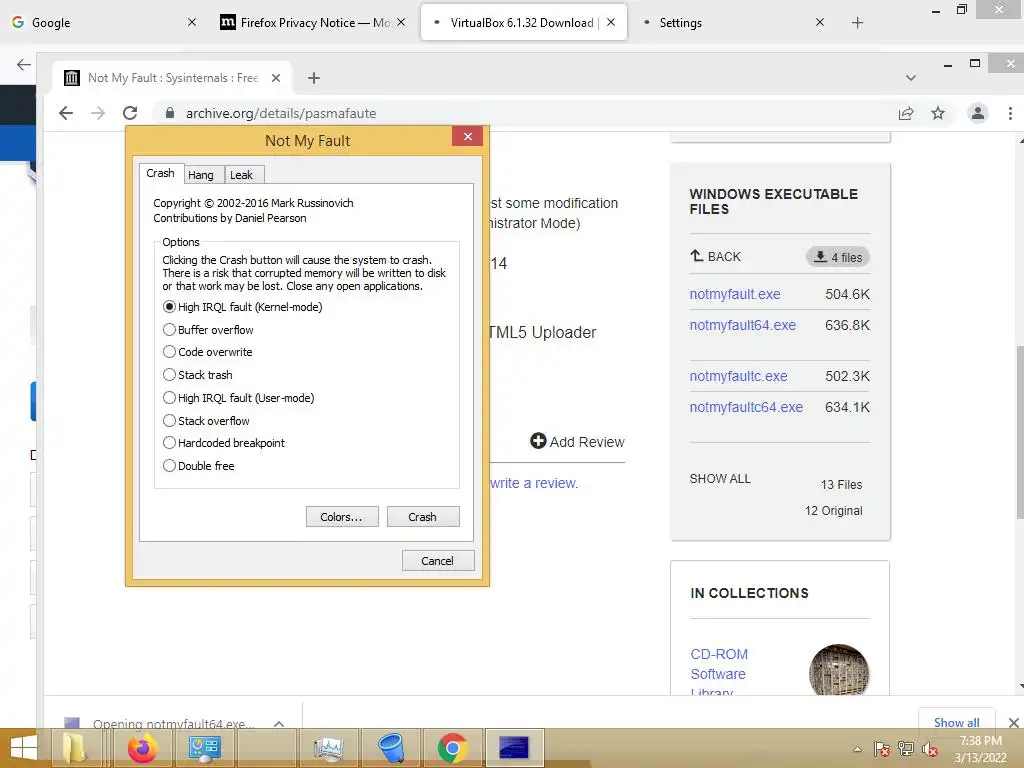The image size is (1024, 768).
Task: Open CD-ROM Software Library collection
Action: click(719, 671)
